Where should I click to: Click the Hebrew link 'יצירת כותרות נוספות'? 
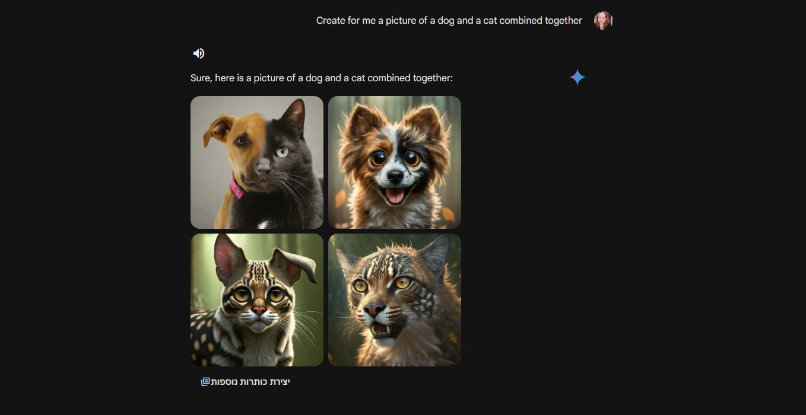pyautogui.click(x=251, y=382)
